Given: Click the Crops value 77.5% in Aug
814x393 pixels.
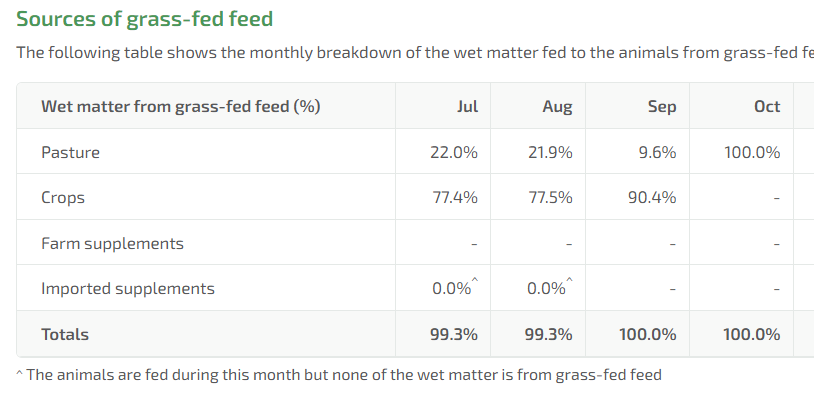Looking at the screenshot, I should pyautogui.click(x=550, y=198).
